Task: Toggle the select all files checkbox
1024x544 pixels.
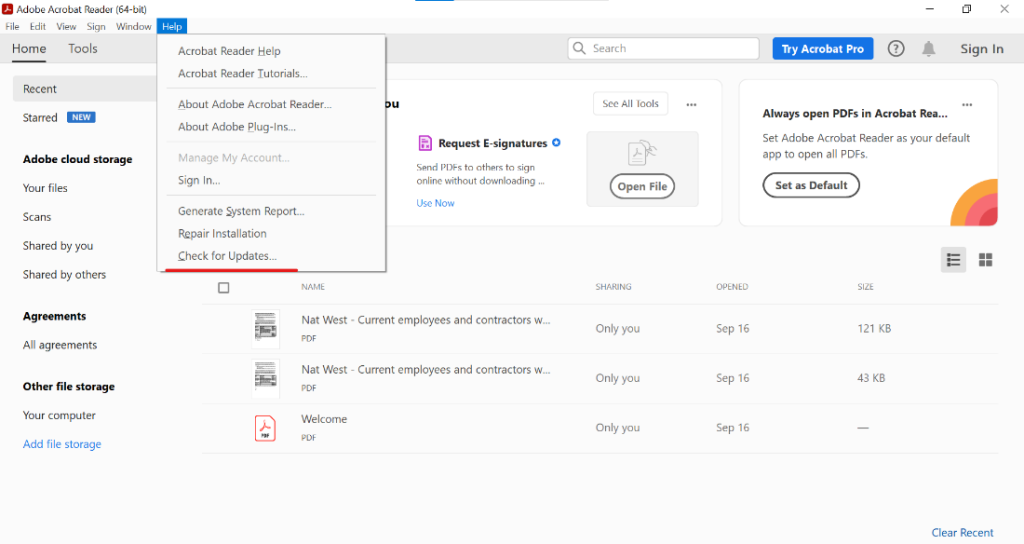Action: point(223,287)
